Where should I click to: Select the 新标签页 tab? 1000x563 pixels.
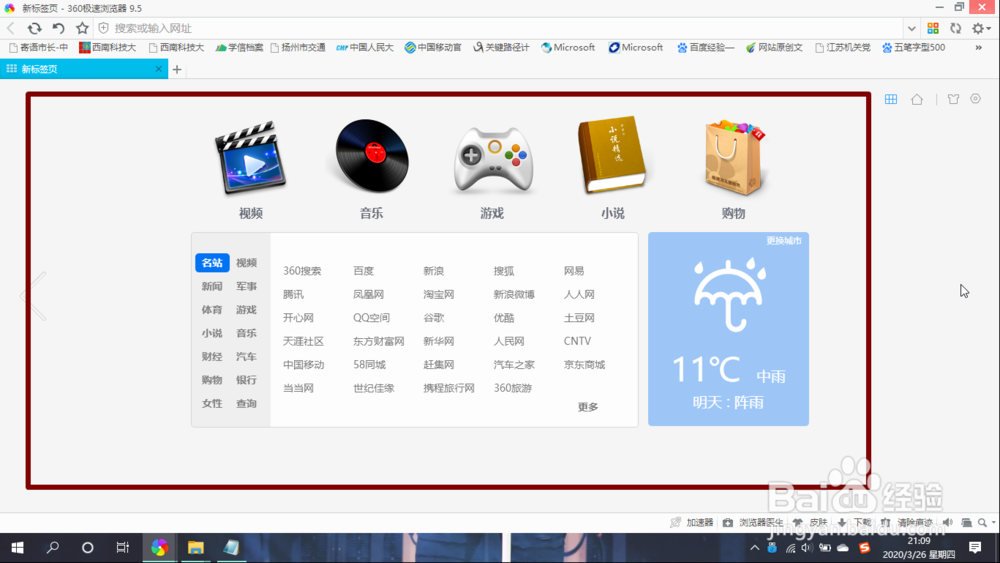pos(84,69)
